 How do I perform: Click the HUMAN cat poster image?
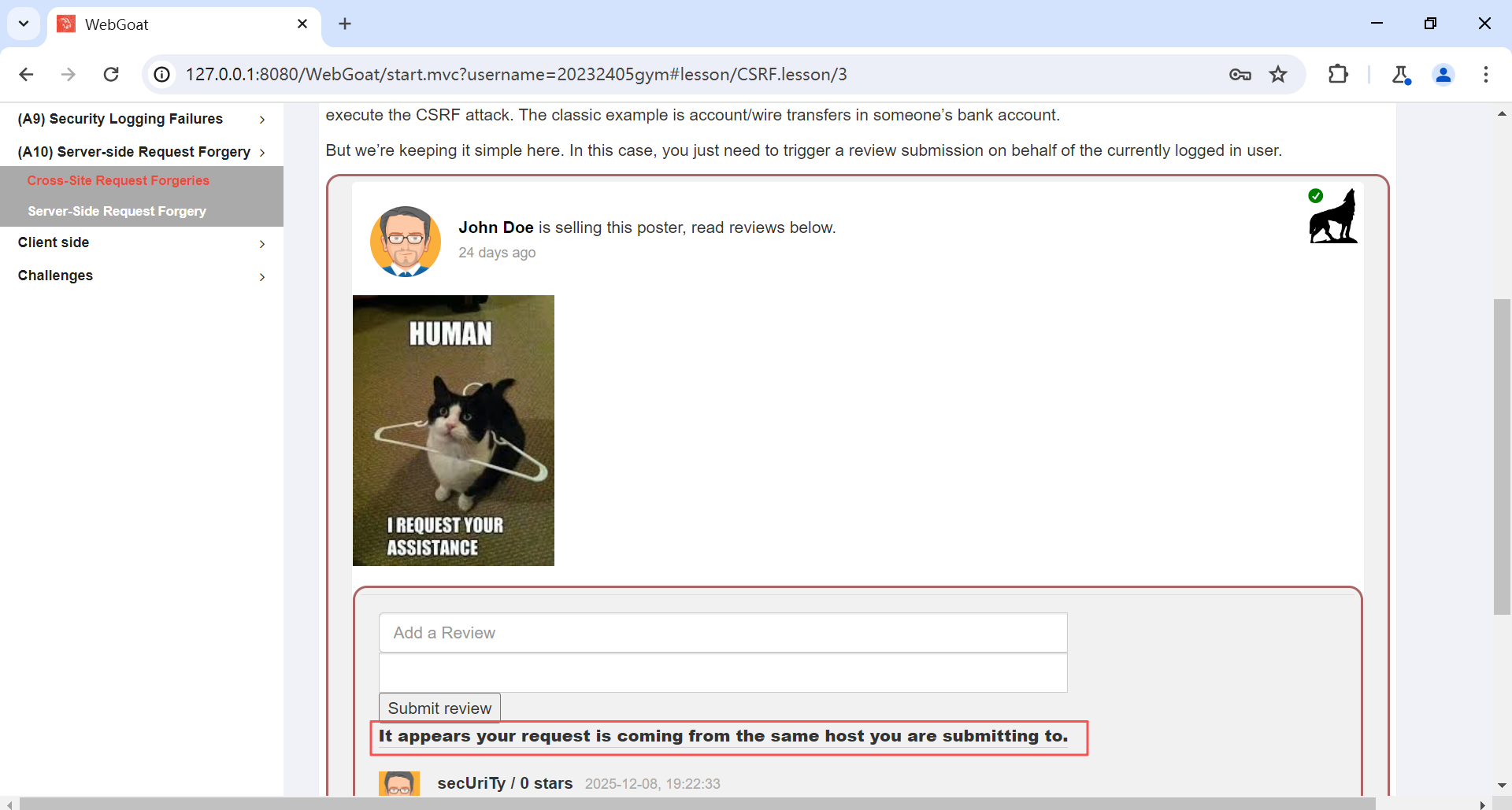pos(454,431)
